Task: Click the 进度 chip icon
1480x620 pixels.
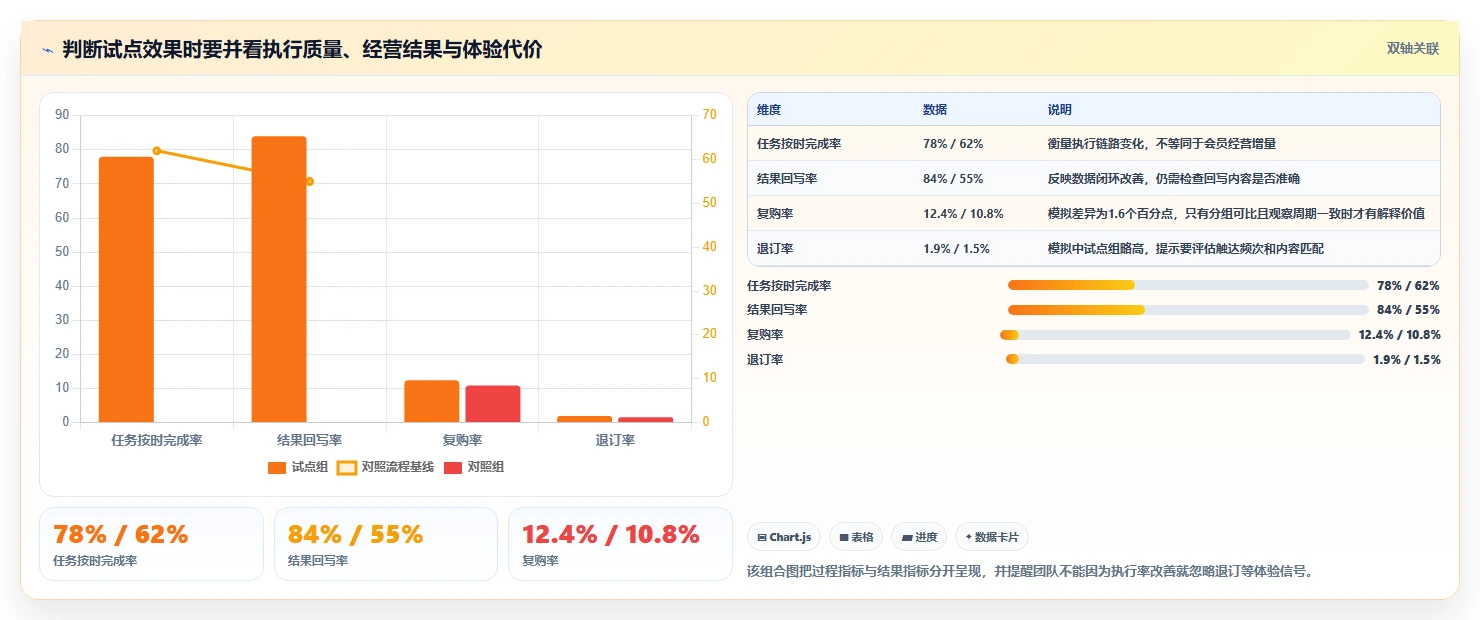Action: (x=906, y=538)
